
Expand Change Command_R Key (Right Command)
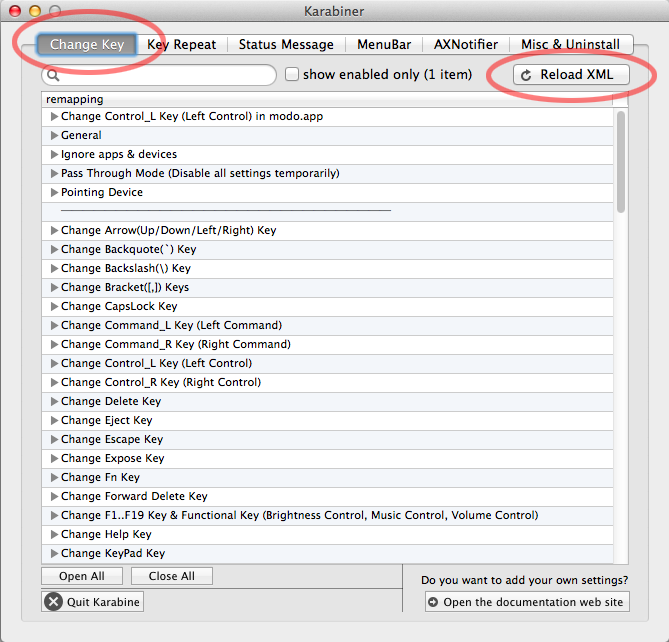point(54,344)
